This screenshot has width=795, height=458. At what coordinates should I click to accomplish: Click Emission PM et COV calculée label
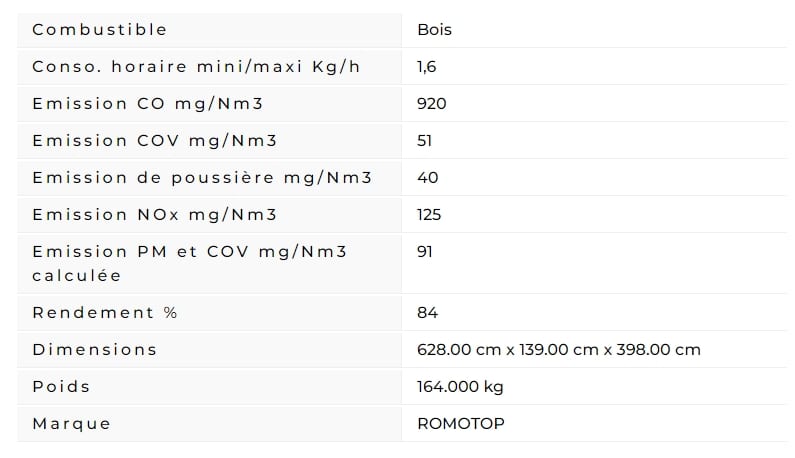click(x=190, y=263)
